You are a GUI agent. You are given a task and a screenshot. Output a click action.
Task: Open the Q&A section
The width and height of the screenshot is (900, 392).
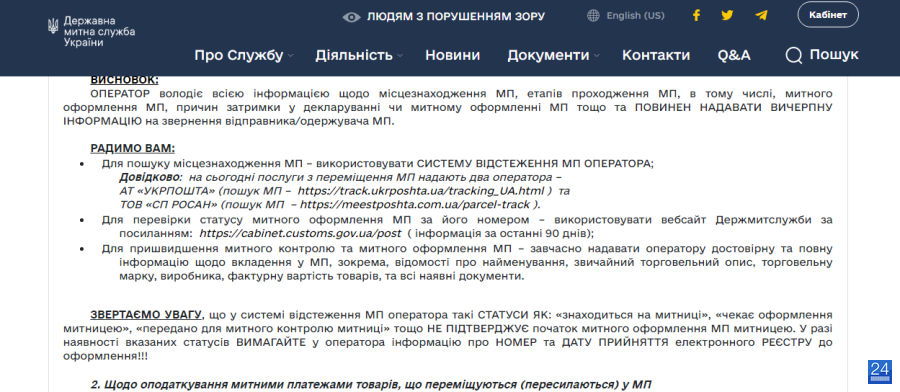pyautogui.click(x=734, y=56)
